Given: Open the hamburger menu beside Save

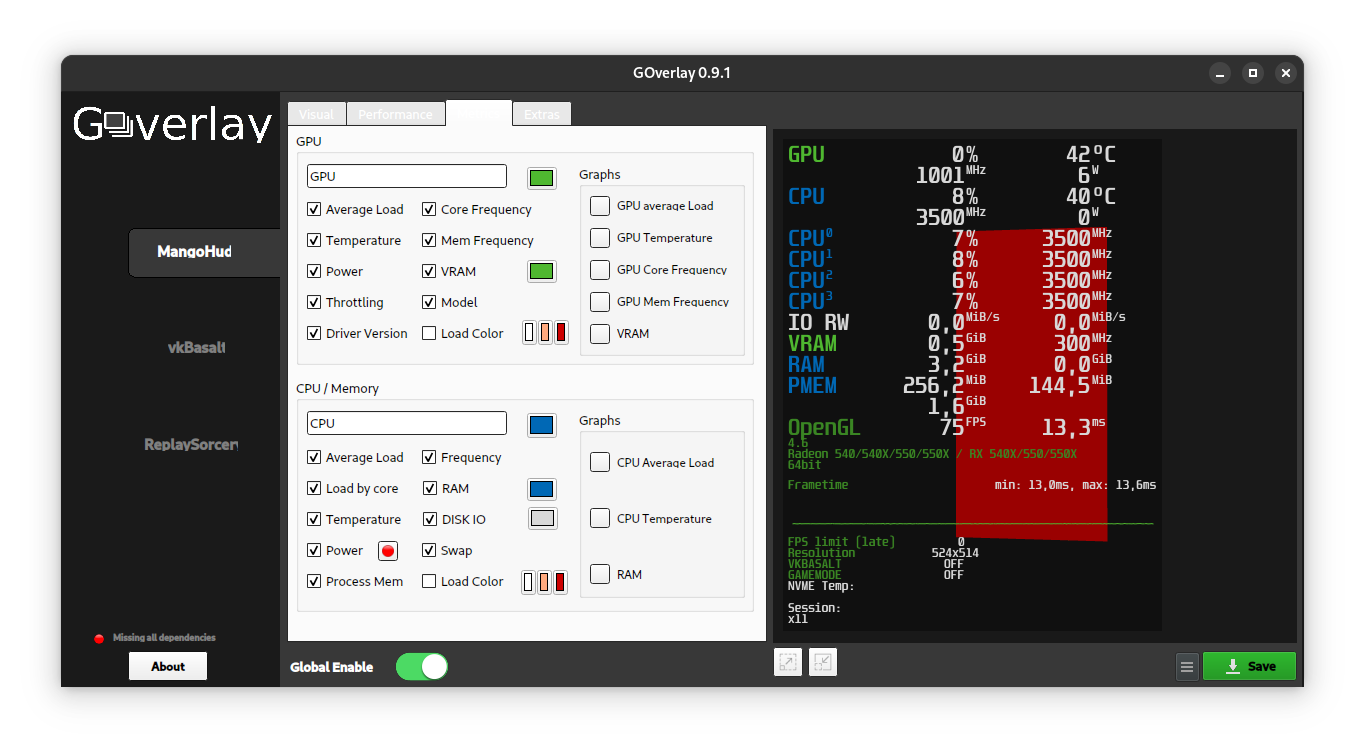Looking at the screenshot, I should pos(1187,666).
